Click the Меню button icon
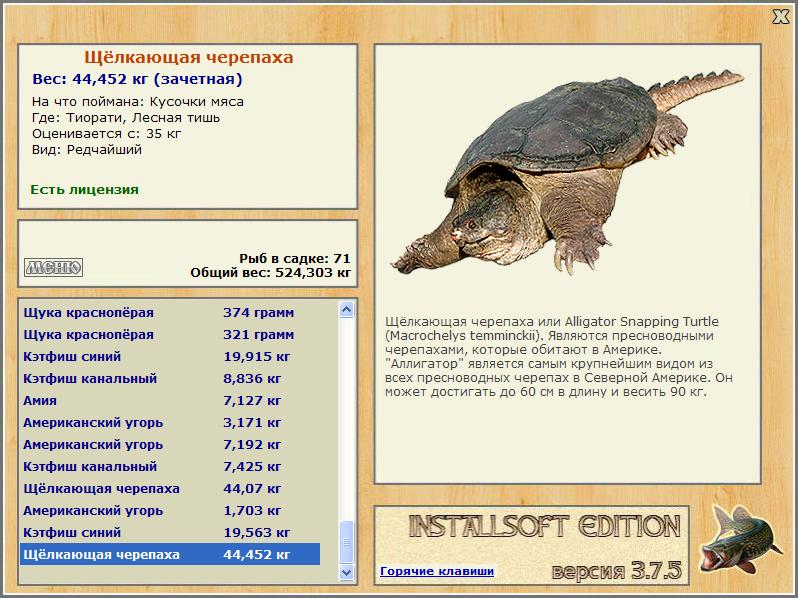798x598 pixels. click(53, 267)
